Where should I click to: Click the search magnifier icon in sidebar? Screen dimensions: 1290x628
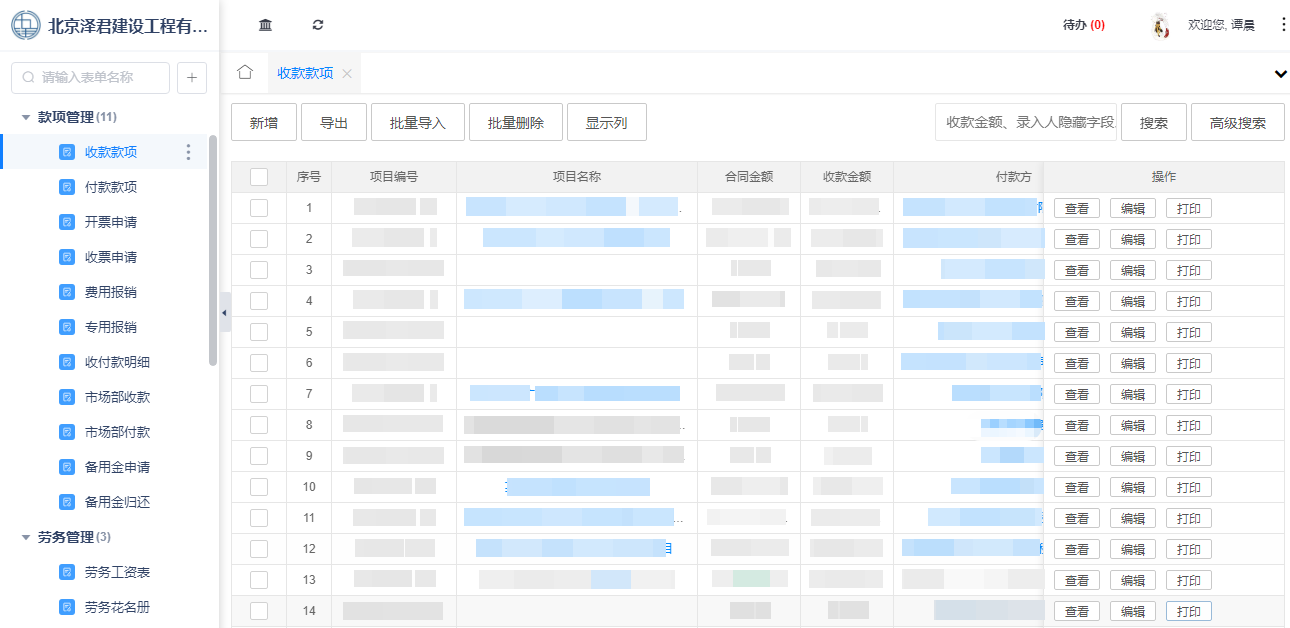[28, 77]
